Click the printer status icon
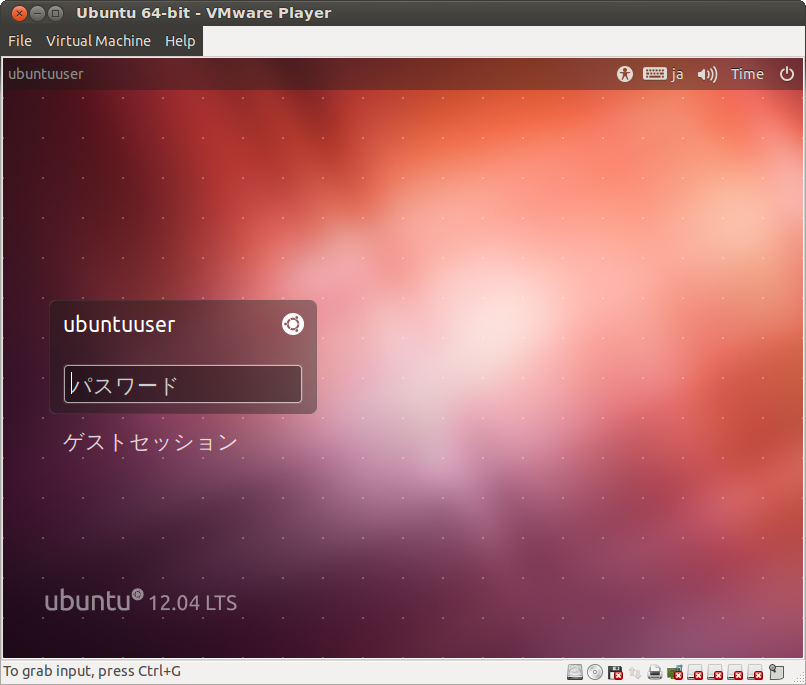 pos(654,672)
